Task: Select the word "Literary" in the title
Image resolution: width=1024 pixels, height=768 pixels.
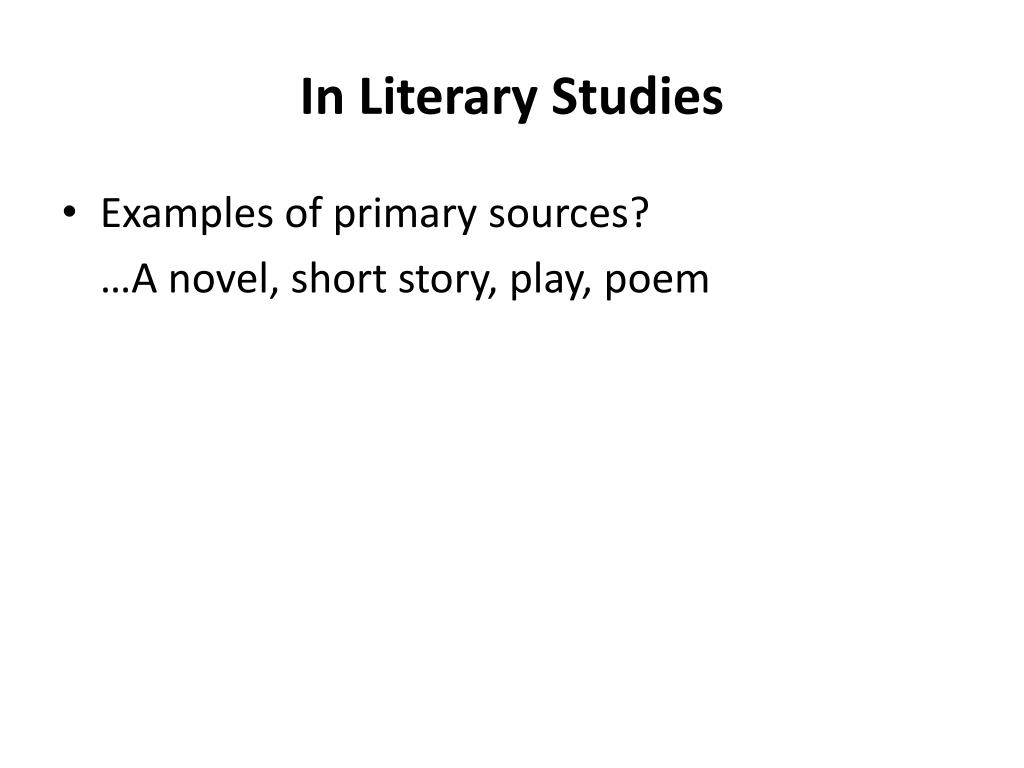Action: [x=448, y=98]
